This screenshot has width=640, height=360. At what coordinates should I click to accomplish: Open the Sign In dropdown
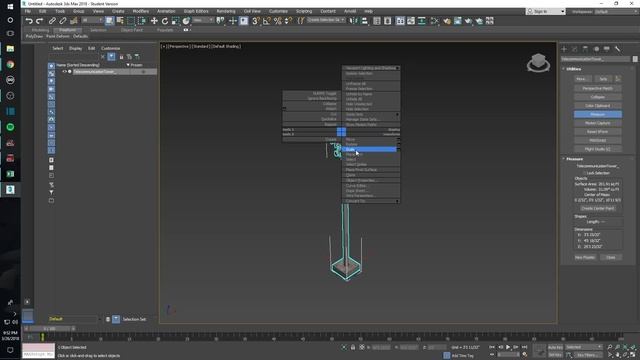pyautogui.click(x=546, y=11)
